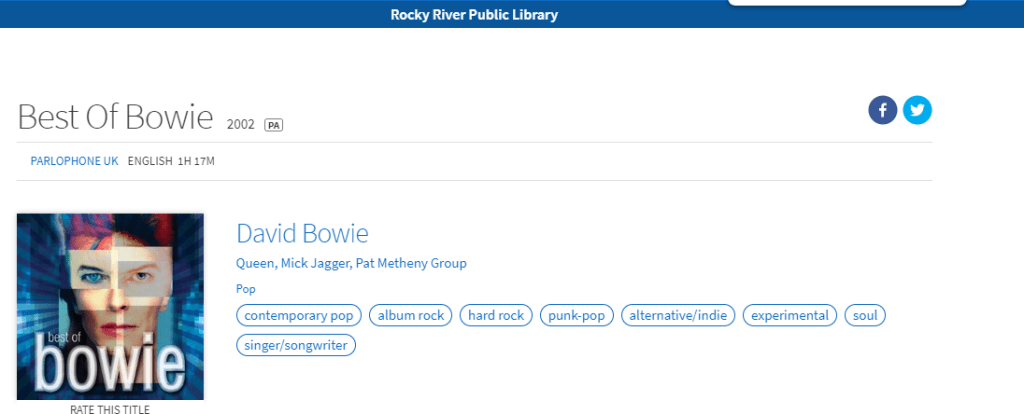Select the contemporary pop tag
This screenshot has width=1024, height=414.
click(x=299, y=316)
